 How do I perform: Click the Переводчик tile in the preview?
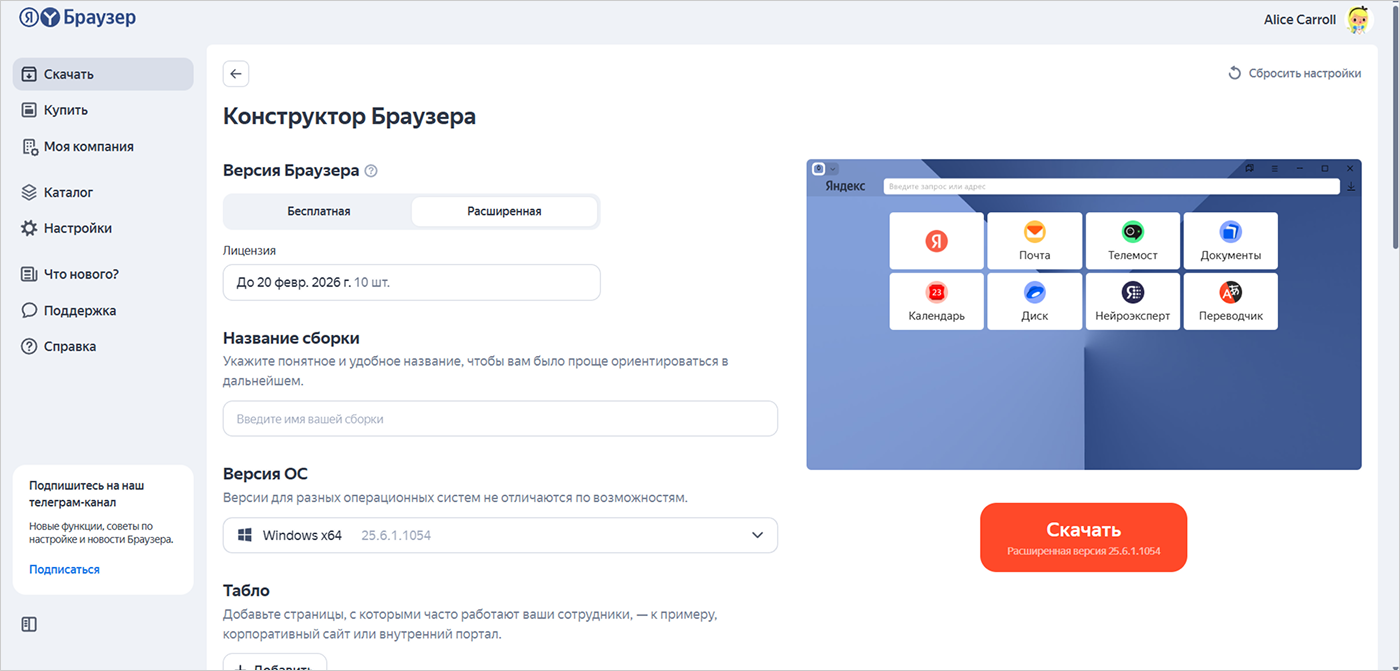1231,301
